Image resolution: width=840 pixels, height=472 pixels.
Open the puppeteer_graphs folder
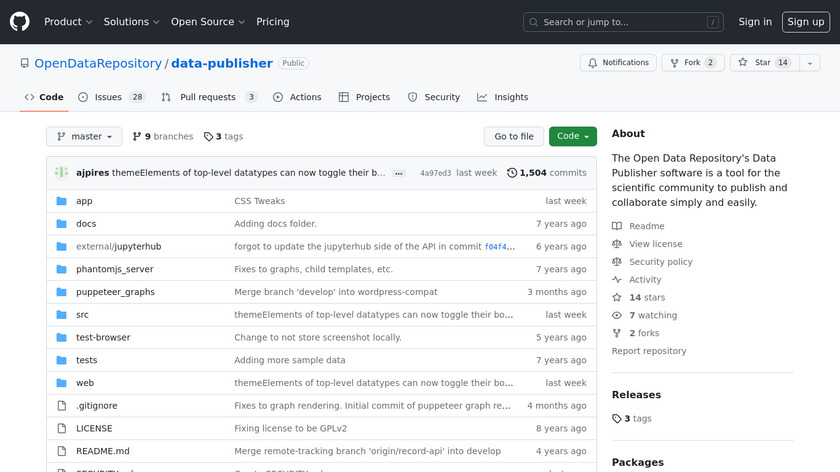115,292
